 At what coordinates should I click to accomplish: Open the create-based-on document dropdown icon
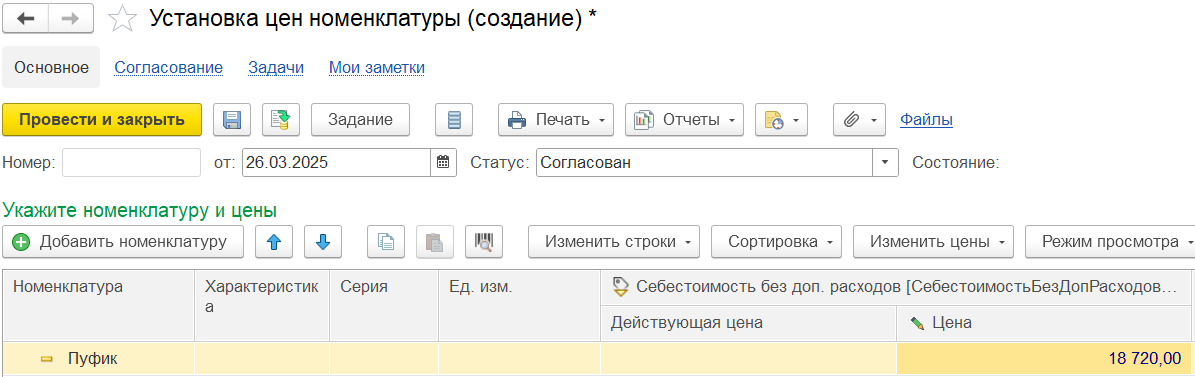click(x=781, y=120)
